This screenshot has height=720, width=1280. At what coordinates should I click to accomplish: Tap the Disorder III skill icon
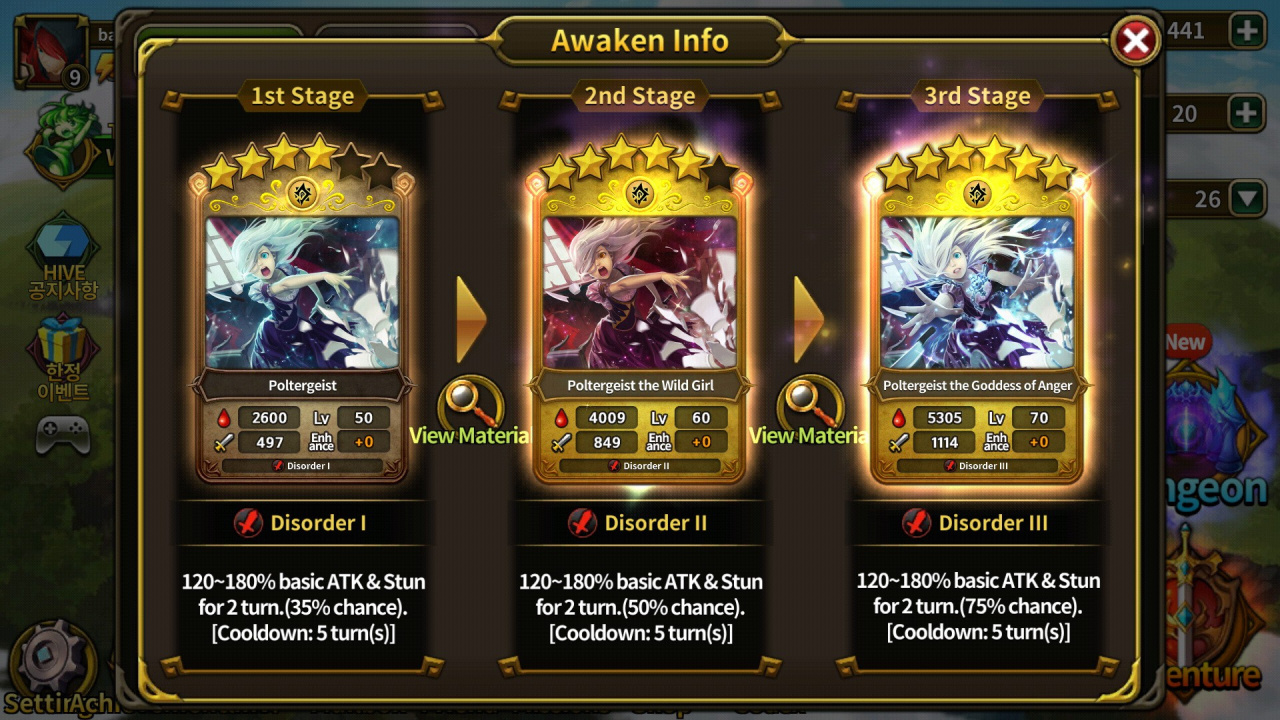pos(916,523)
